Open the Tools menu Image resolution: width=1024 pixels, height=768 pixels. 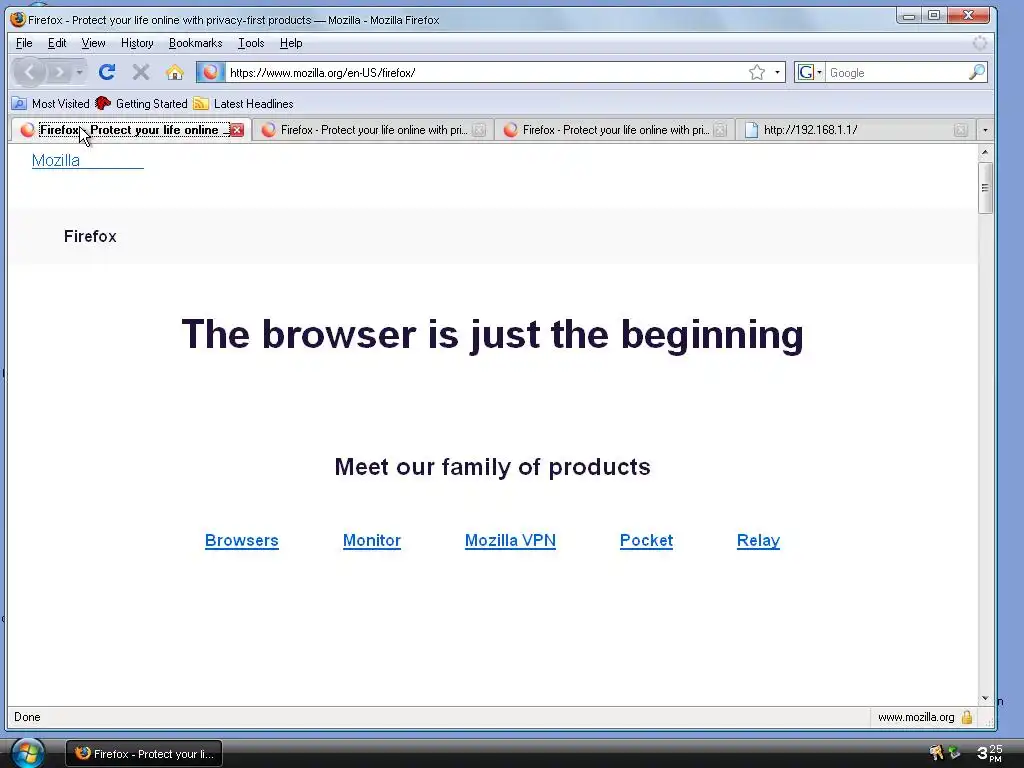click(x=251, y=43)
